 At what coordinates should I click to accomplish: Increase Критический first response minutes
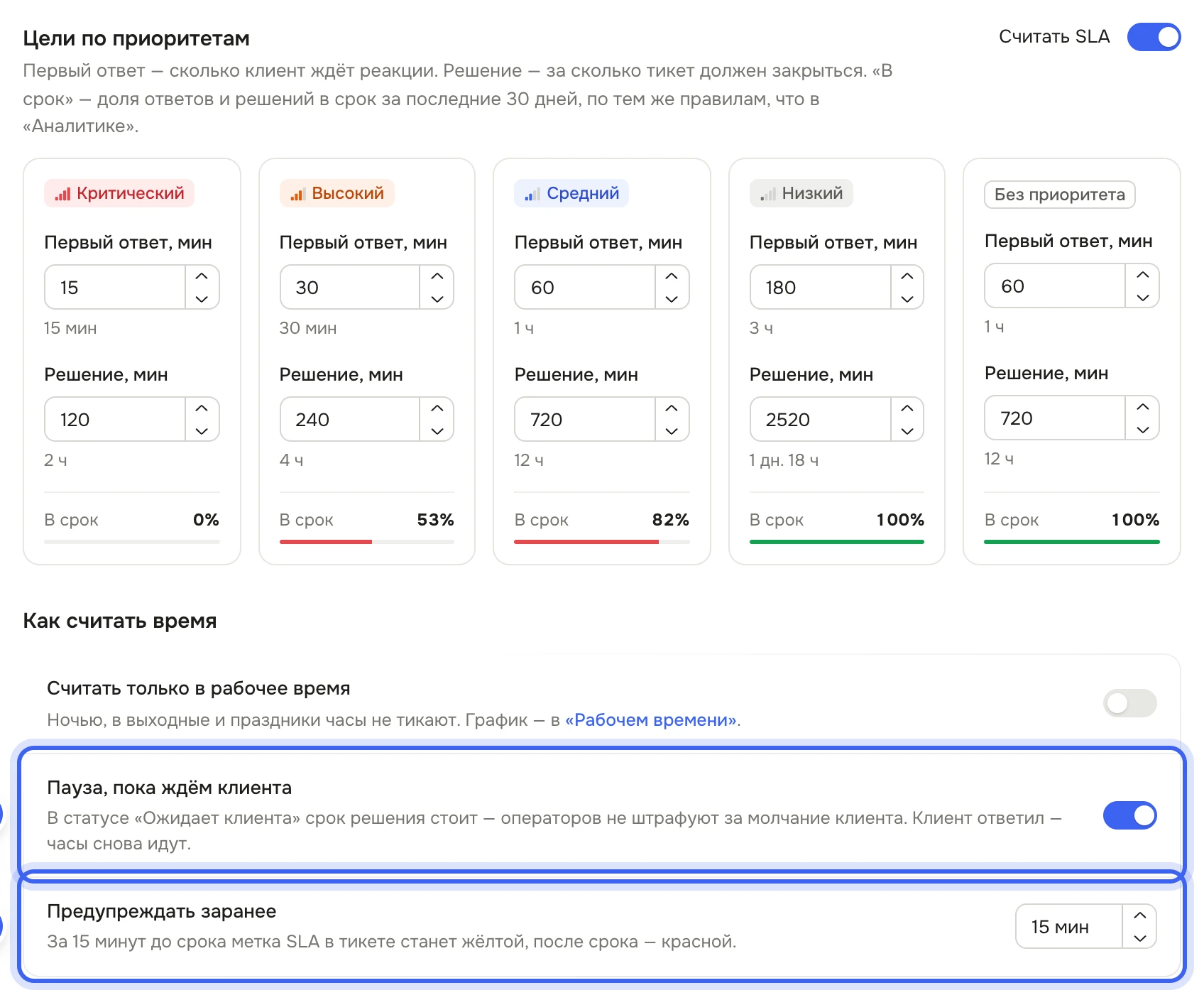tap(202, 276)
